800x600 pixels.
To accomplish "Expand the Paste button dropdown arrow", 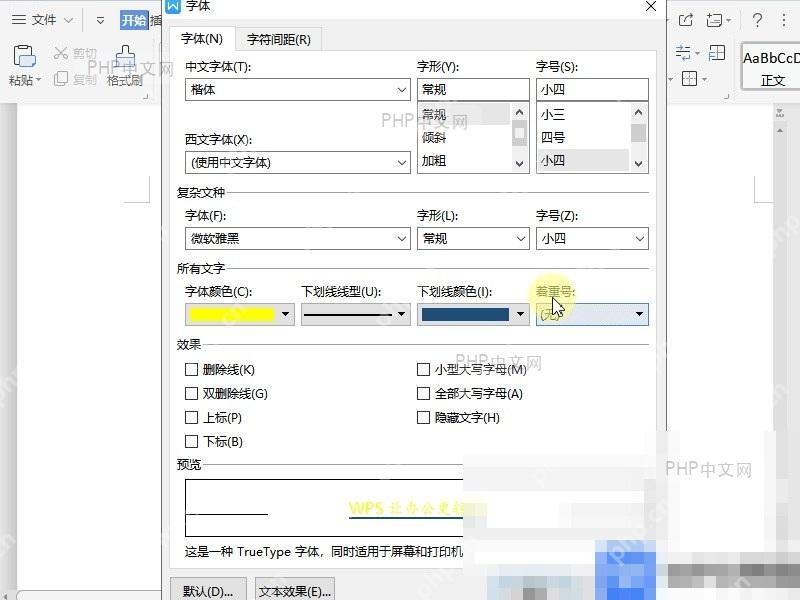I will click(38, 80).
